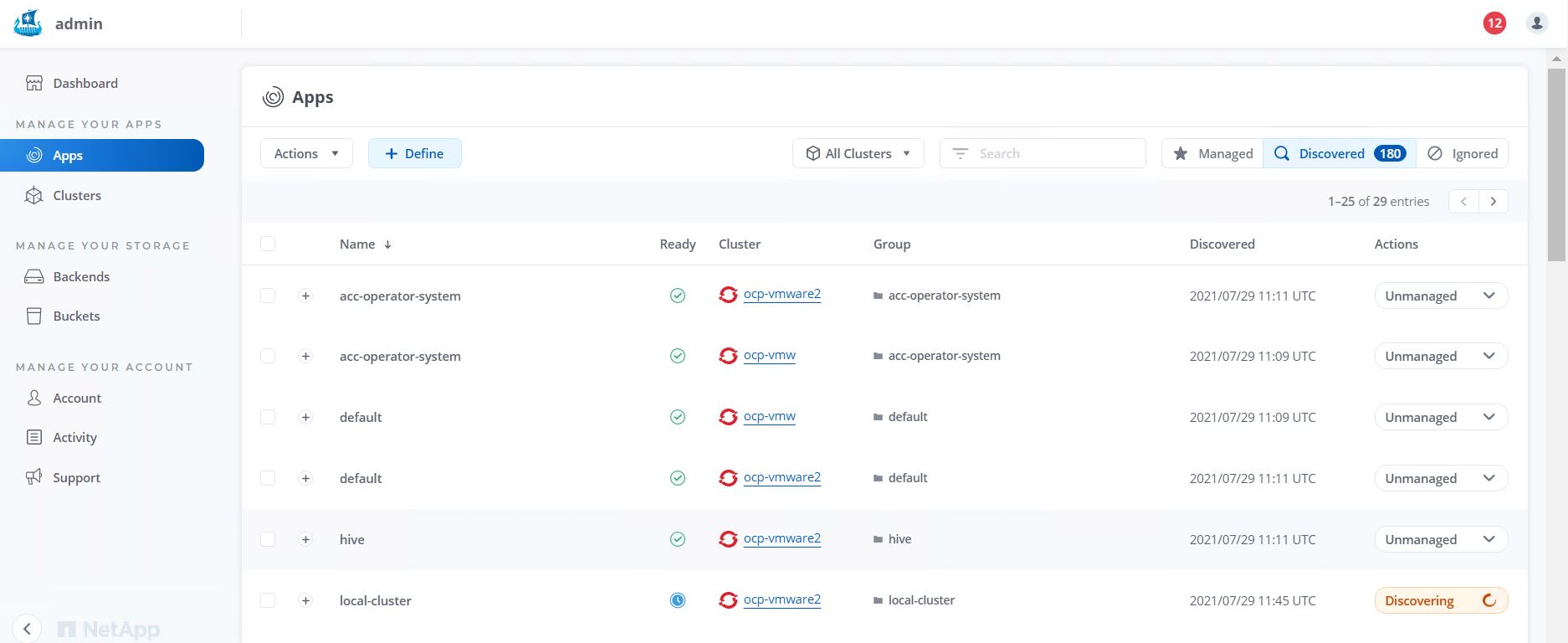
Task: Click the scrollbar up arrow
Action: pyautogui.click(x=1556, y=59)
